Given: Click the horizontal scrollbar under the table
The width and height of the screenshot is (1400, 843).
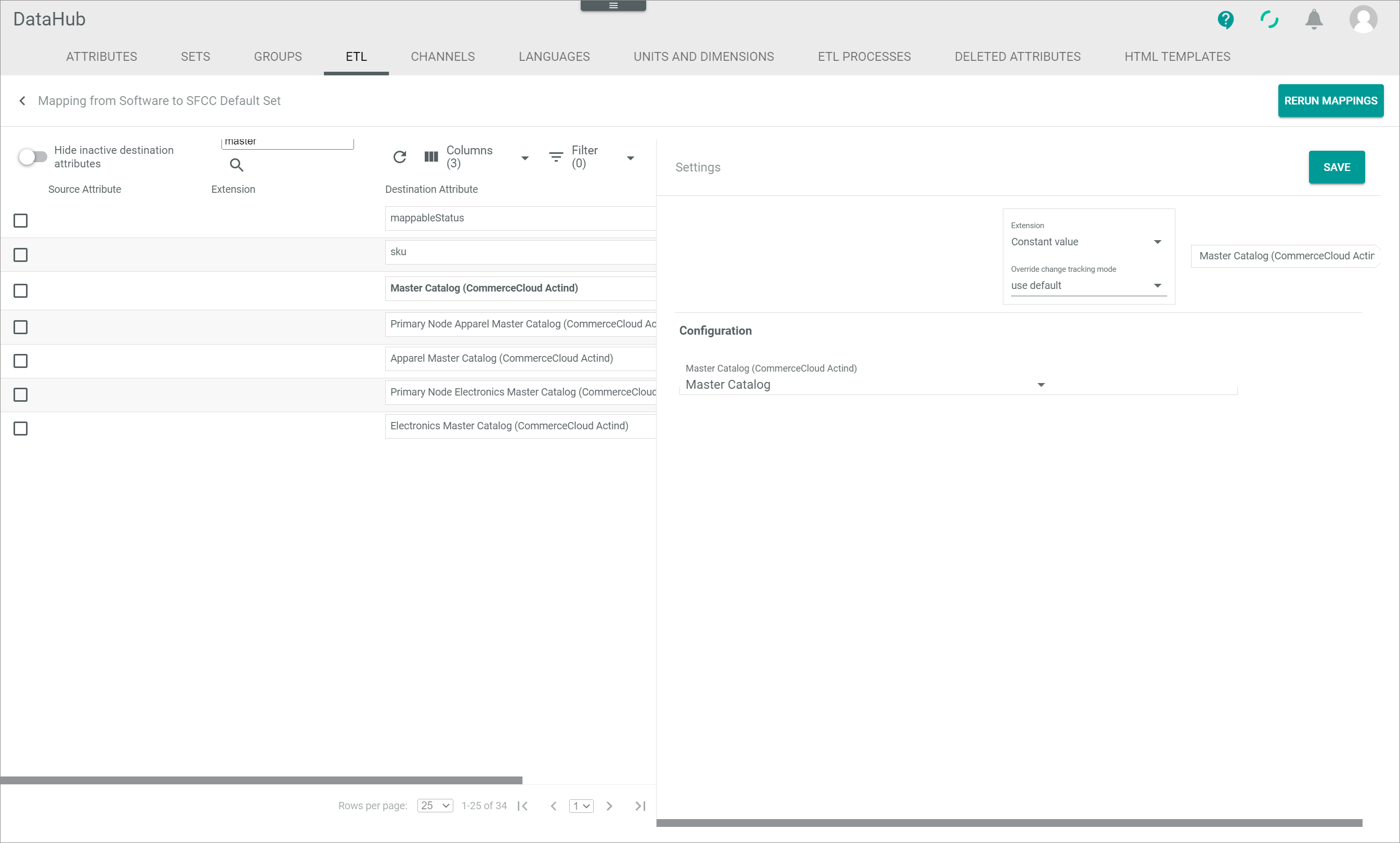Looking at the screenshot, I should (261, 781).
